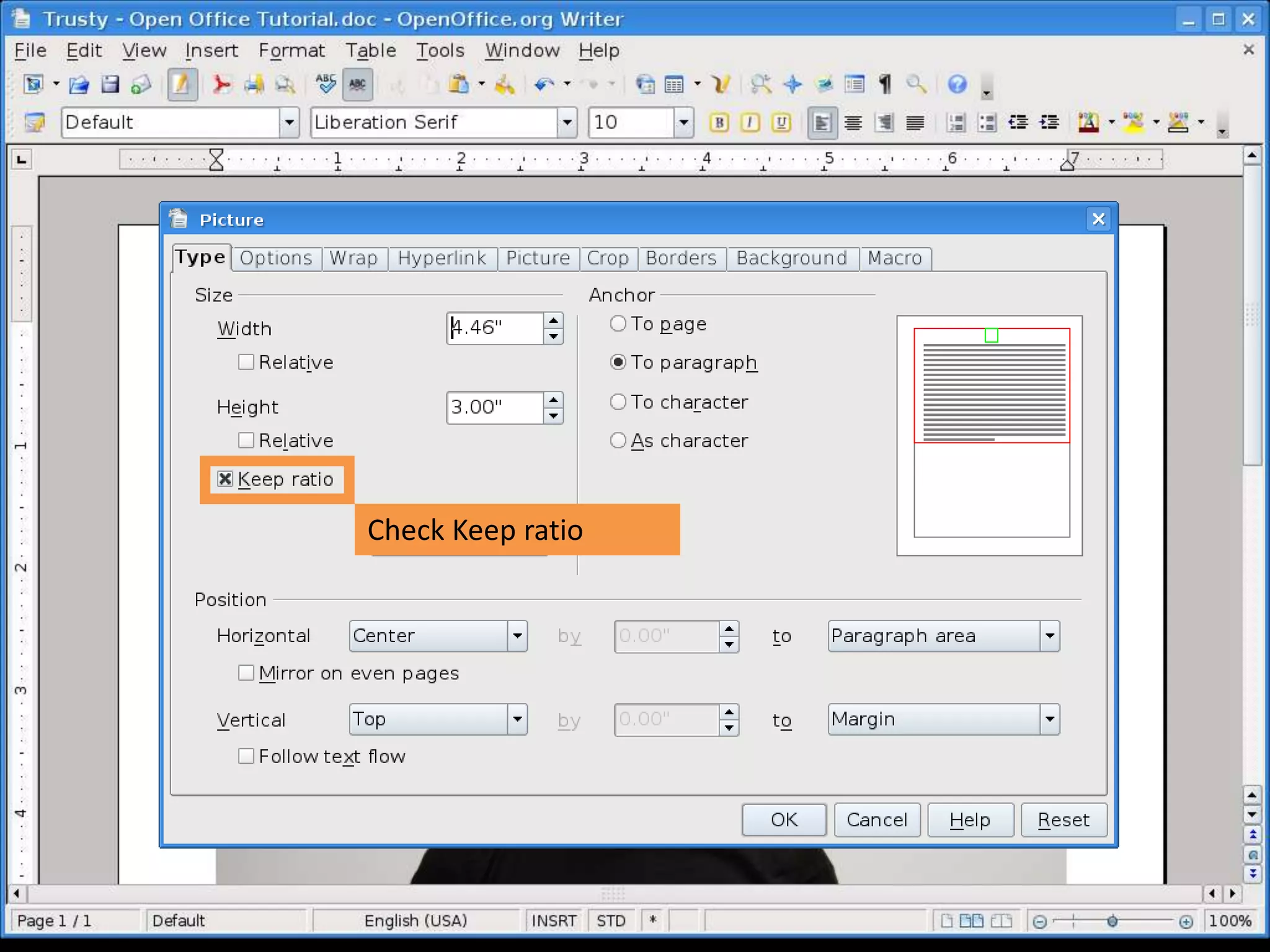
Task: Open the Format menu
Action: click(x=291, y=50)
